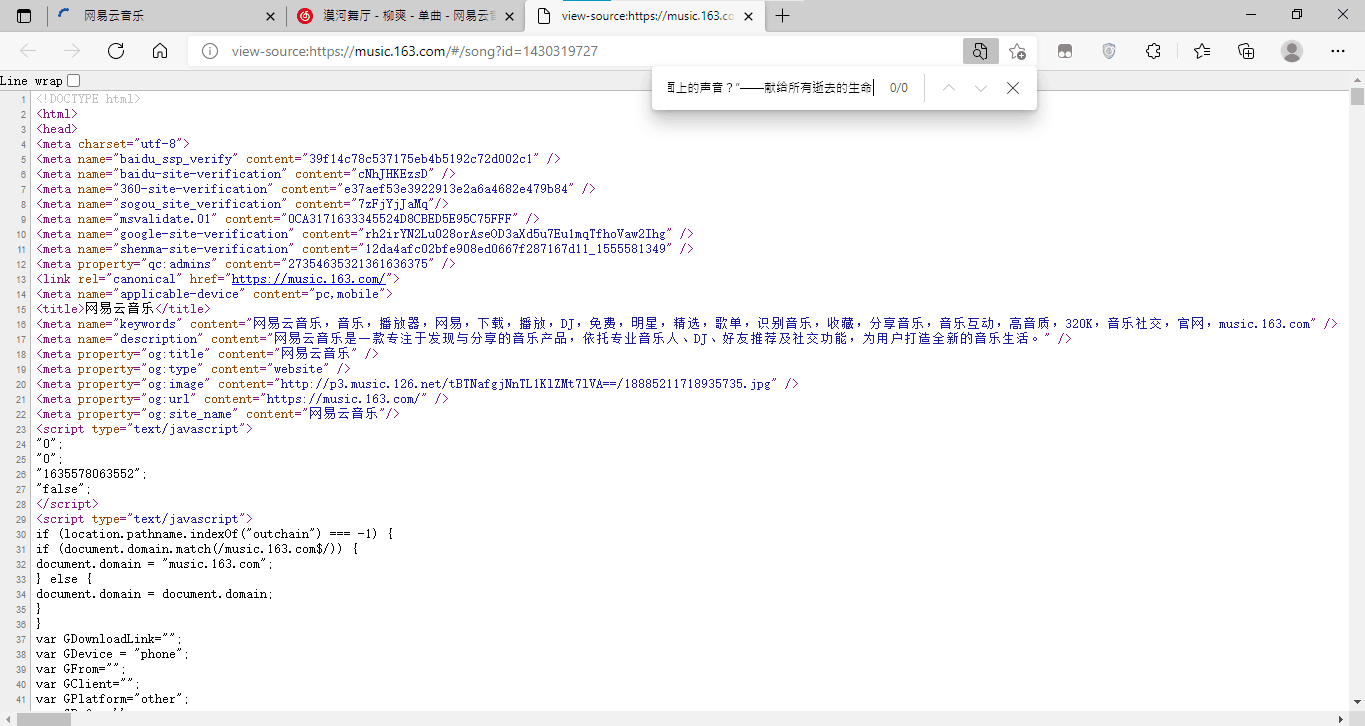Close the 网易云音乐 tab
The image size is (1365, 726).
pos(270,16)
